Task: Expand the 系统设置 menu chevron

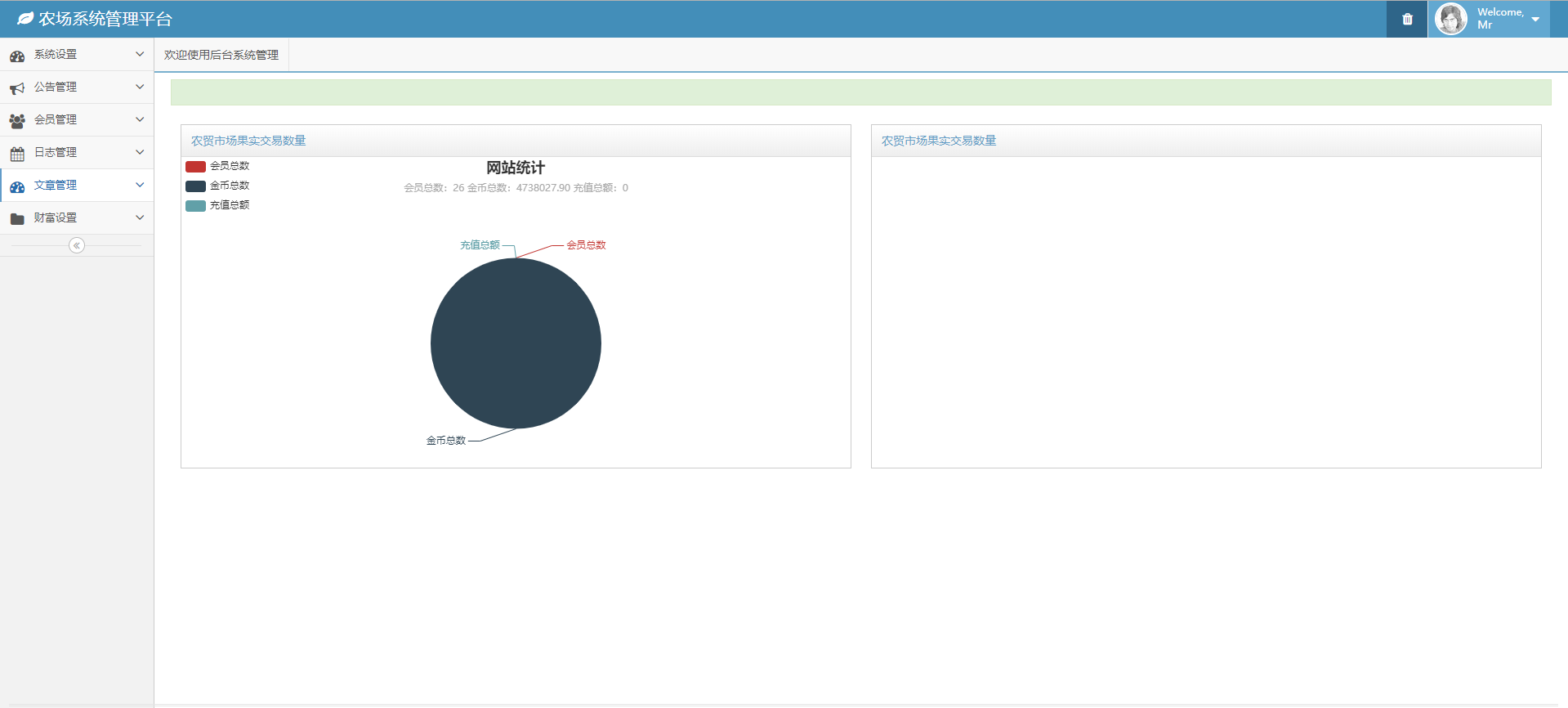Action: pyautogui.click(x=140, y=55)
